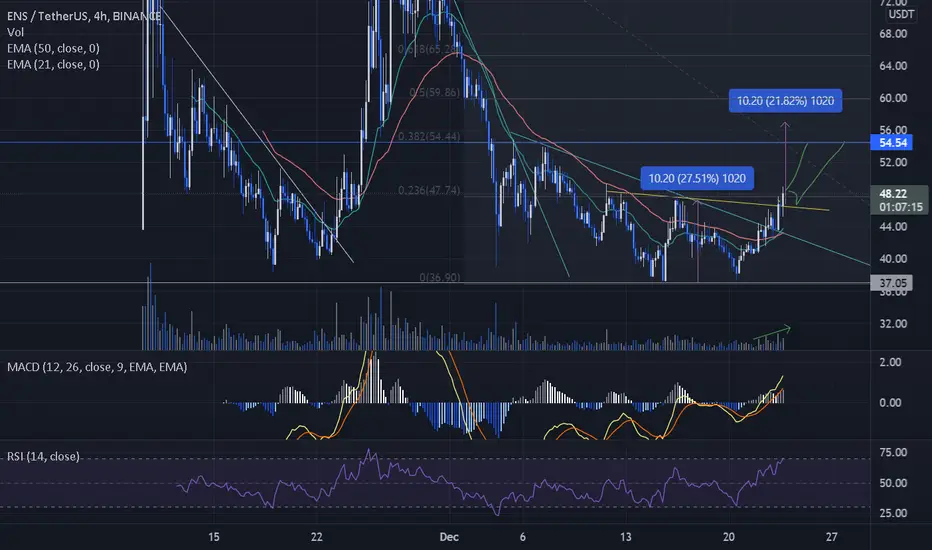Screen dimensions: 932x550
Task: Click the USDT currency label on price axis
Action: coord(901,14)
